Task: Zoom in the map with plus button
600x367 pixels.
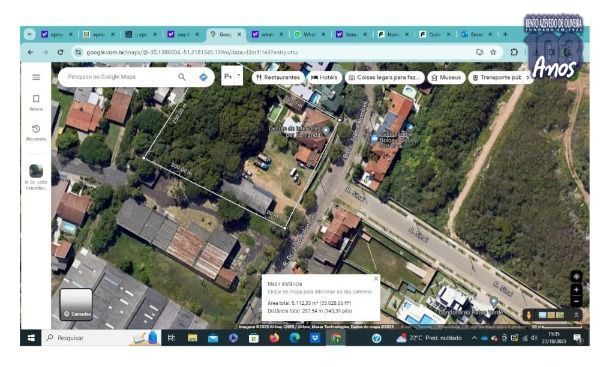Action: pyautogui.click(x=576, y=290)
